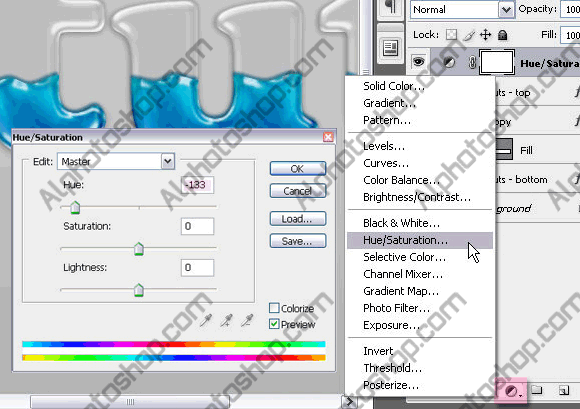Click the Hue/Saturation adjustment layer icon
This screenshot has width=580, height=409.
[449, 62]
